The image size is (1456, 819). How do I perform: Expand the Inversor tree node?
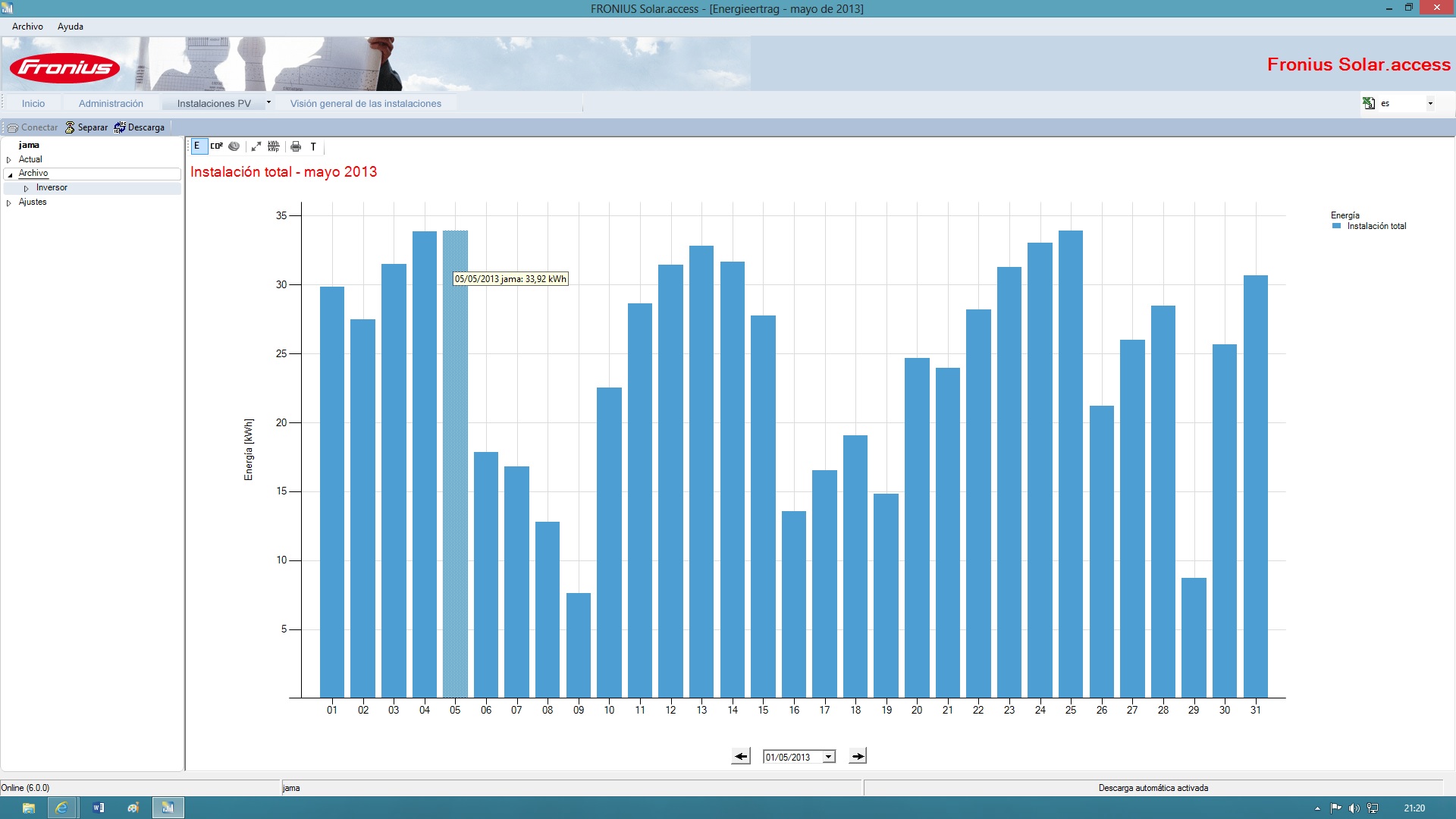coord(27,188)
